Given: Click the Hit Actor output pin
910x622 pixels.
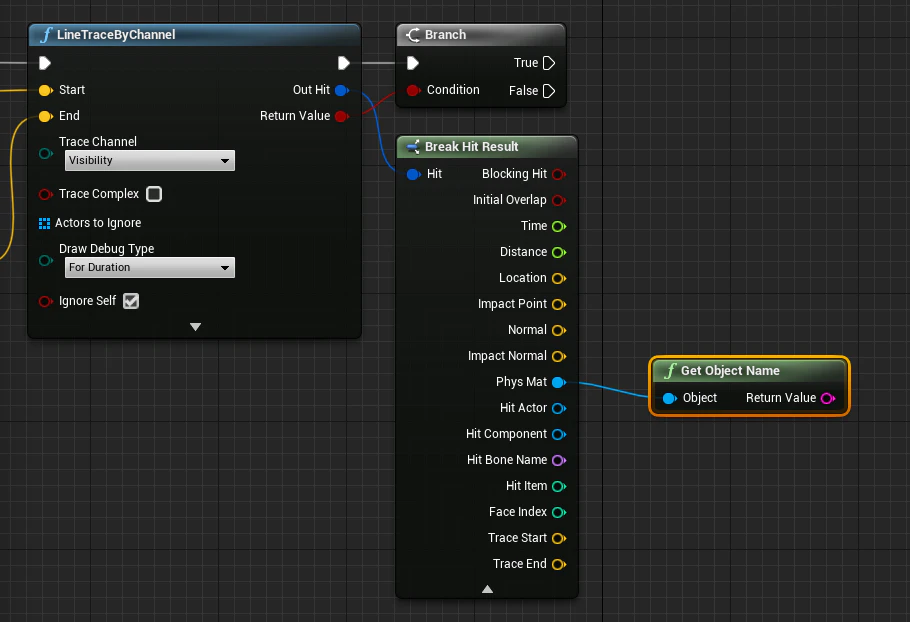Looking at the screenshot, I should tap(559, 408).
